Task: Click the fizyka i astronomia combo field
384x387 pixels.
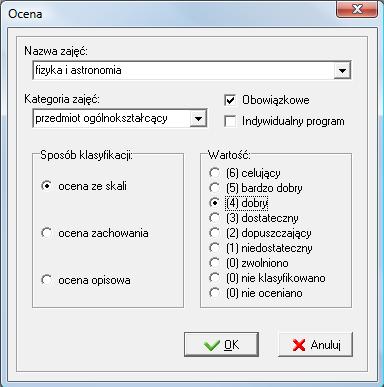Action: [x=192, y=70]
